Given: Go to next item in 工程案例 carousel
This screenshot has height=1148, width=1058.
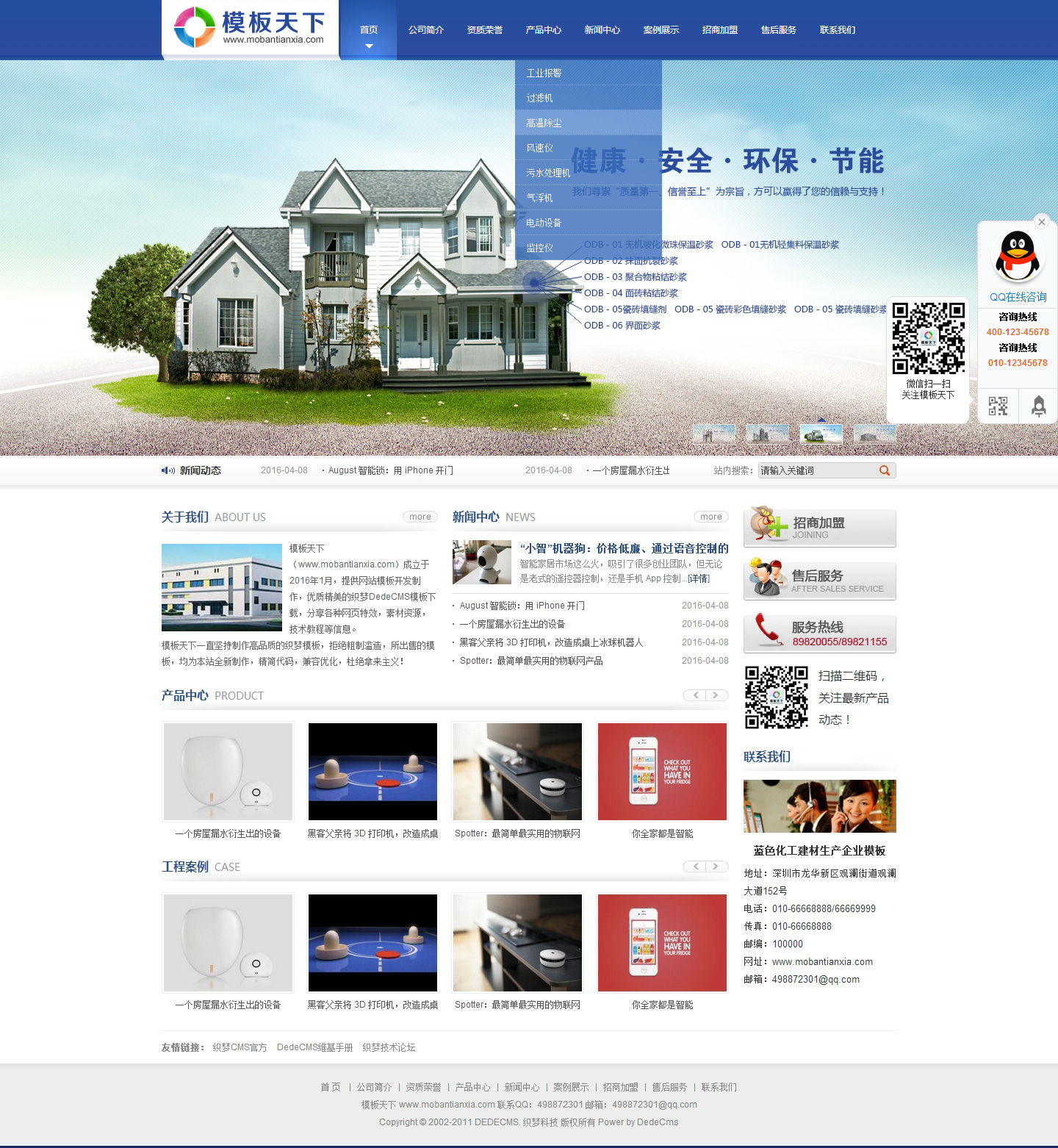Looking at the screenshot, I should click(716, 867).
